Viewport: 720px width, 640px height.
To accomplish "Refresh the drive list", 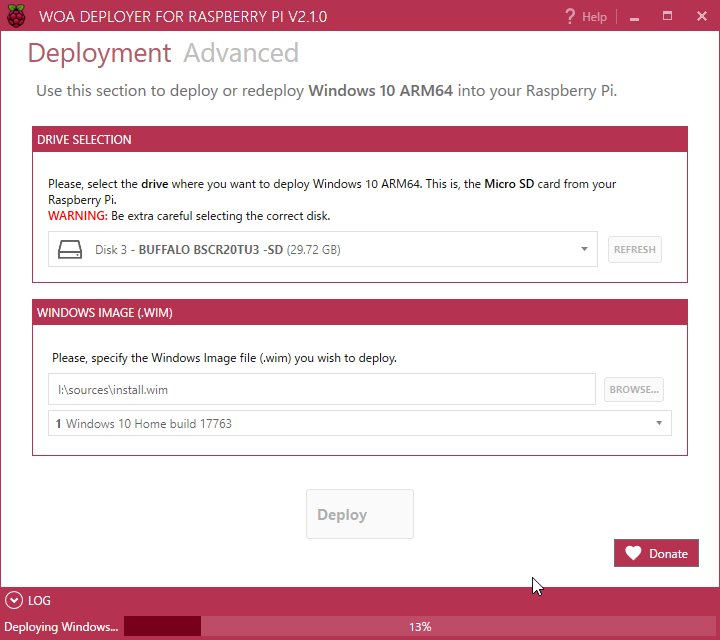I will click(635, 250).
